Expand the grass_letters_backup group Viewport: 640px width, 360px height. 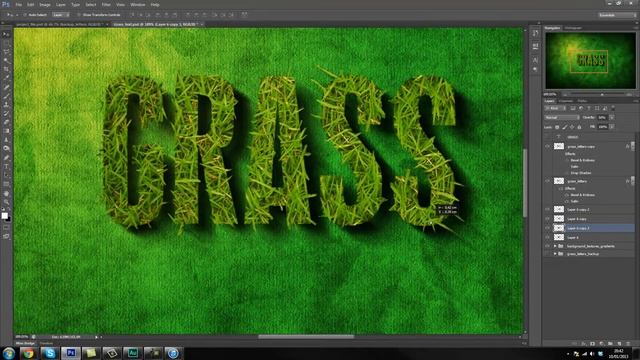point(555,253)
